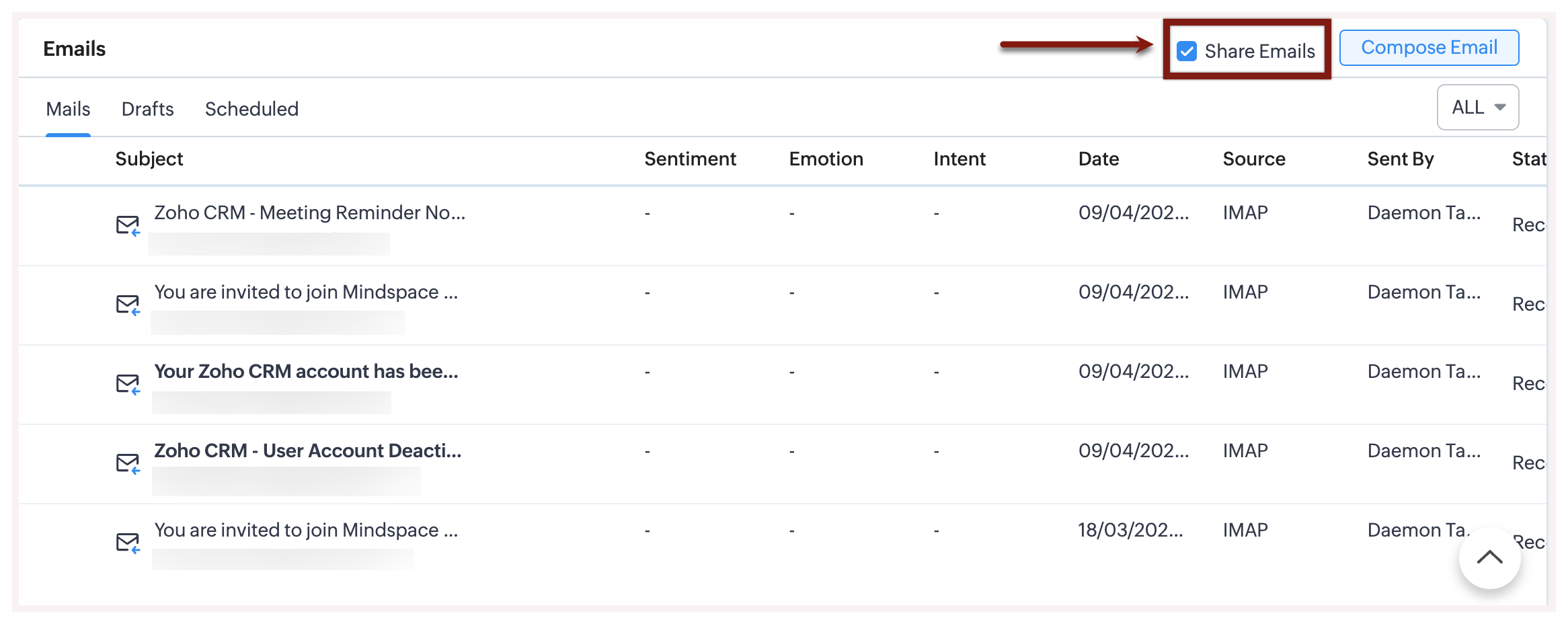The height and width of the screenshot is (624, 1568).
Task: Switch to the Scheduled tab
Action: point(251,109)
